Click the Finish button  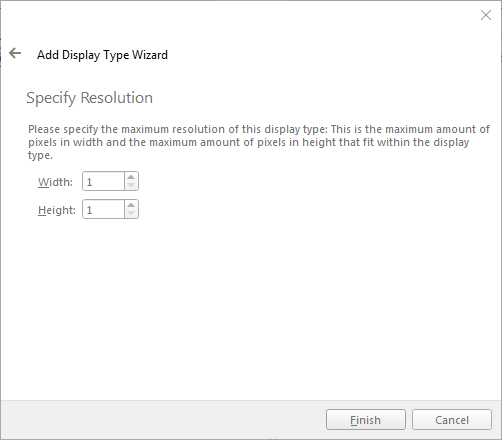tap(366, 420)
